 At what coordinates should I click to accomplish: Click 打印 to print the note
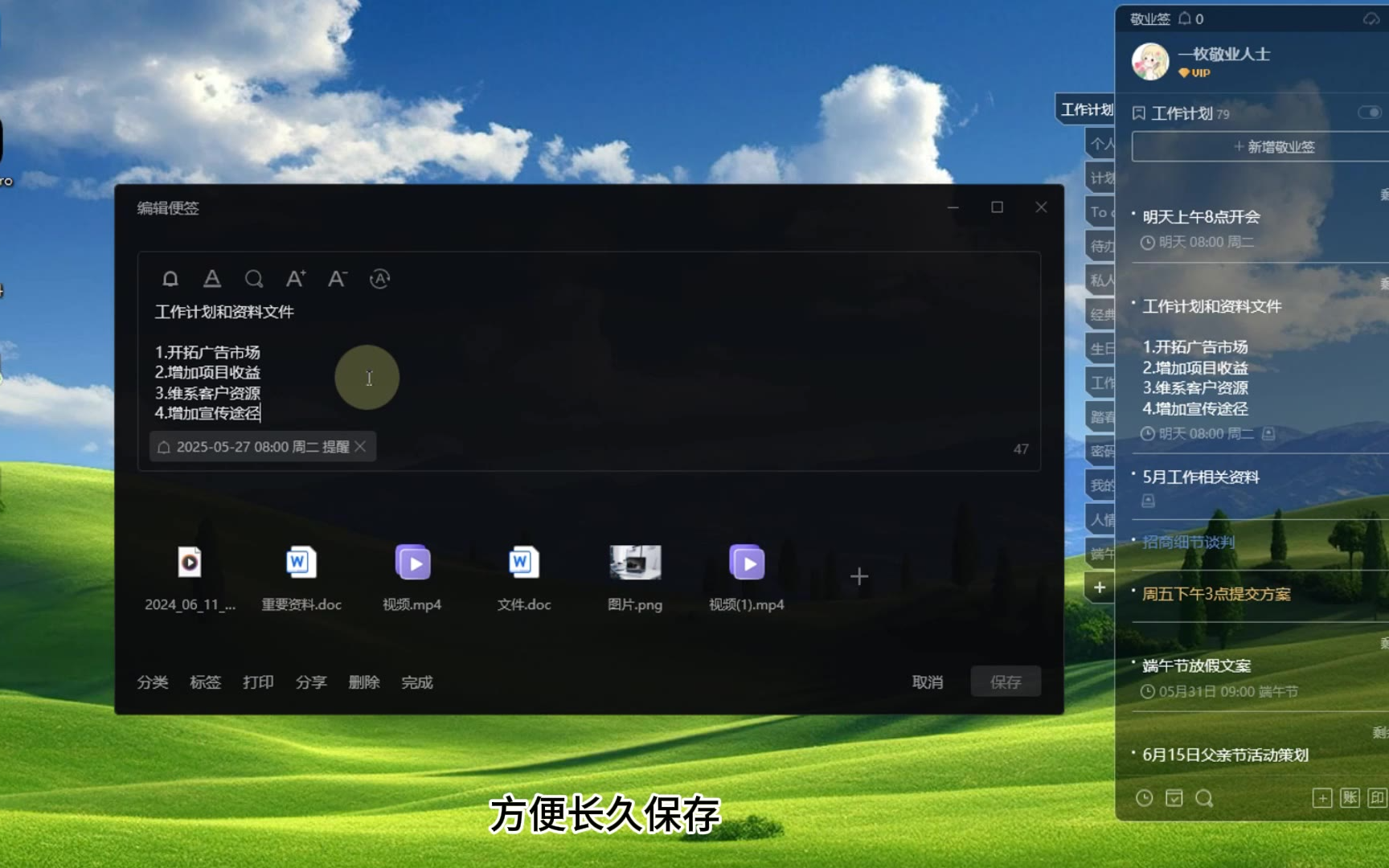(x=258, y=682)
